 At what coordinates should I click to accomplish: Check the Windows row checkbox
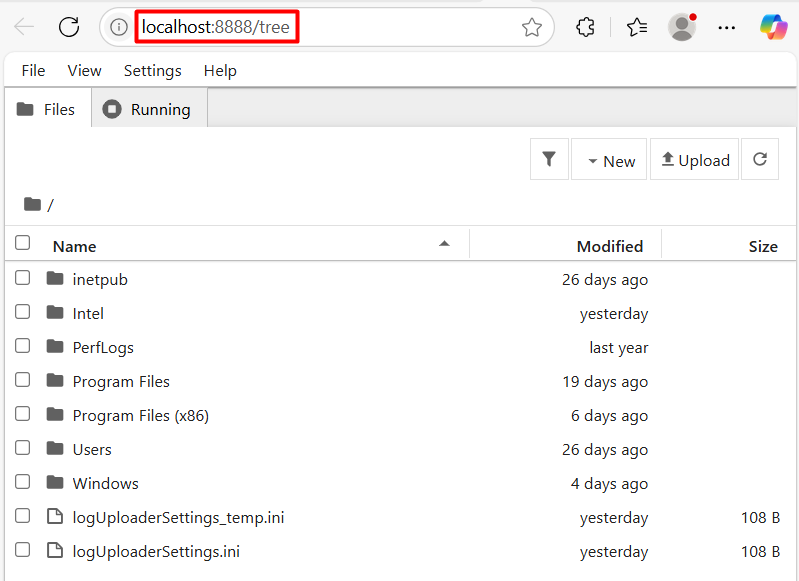click(x=22, y=482)
